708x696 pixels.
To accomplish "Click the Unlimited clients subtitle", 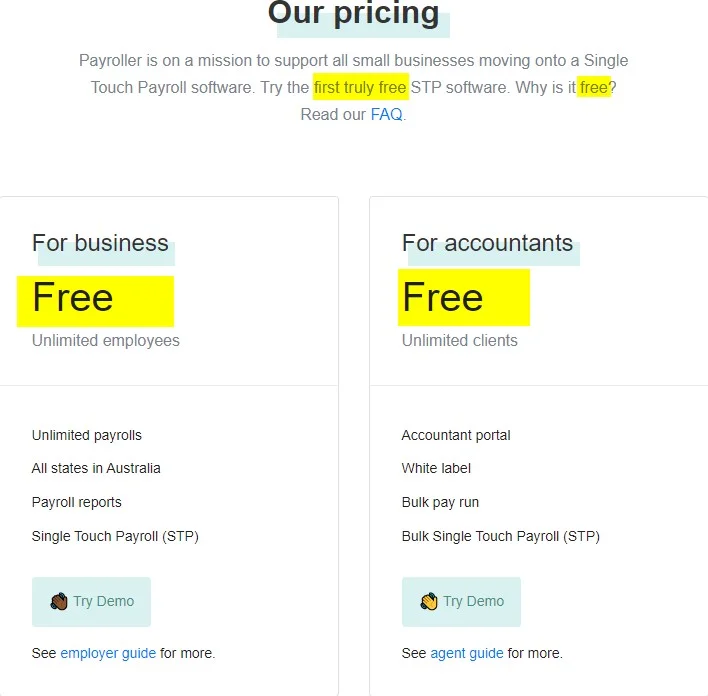I will (x=460, y=340).
